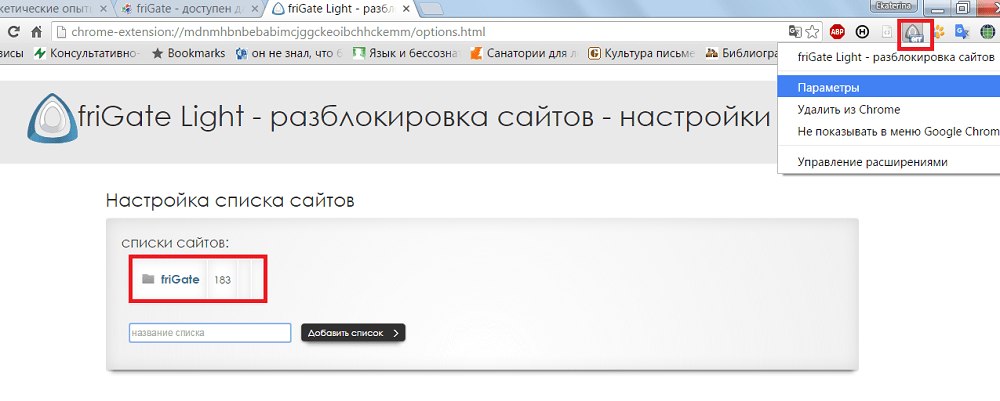1000x401 pixels.
Task: Switch to the friGate Light options tab
Action: (341, 10)
